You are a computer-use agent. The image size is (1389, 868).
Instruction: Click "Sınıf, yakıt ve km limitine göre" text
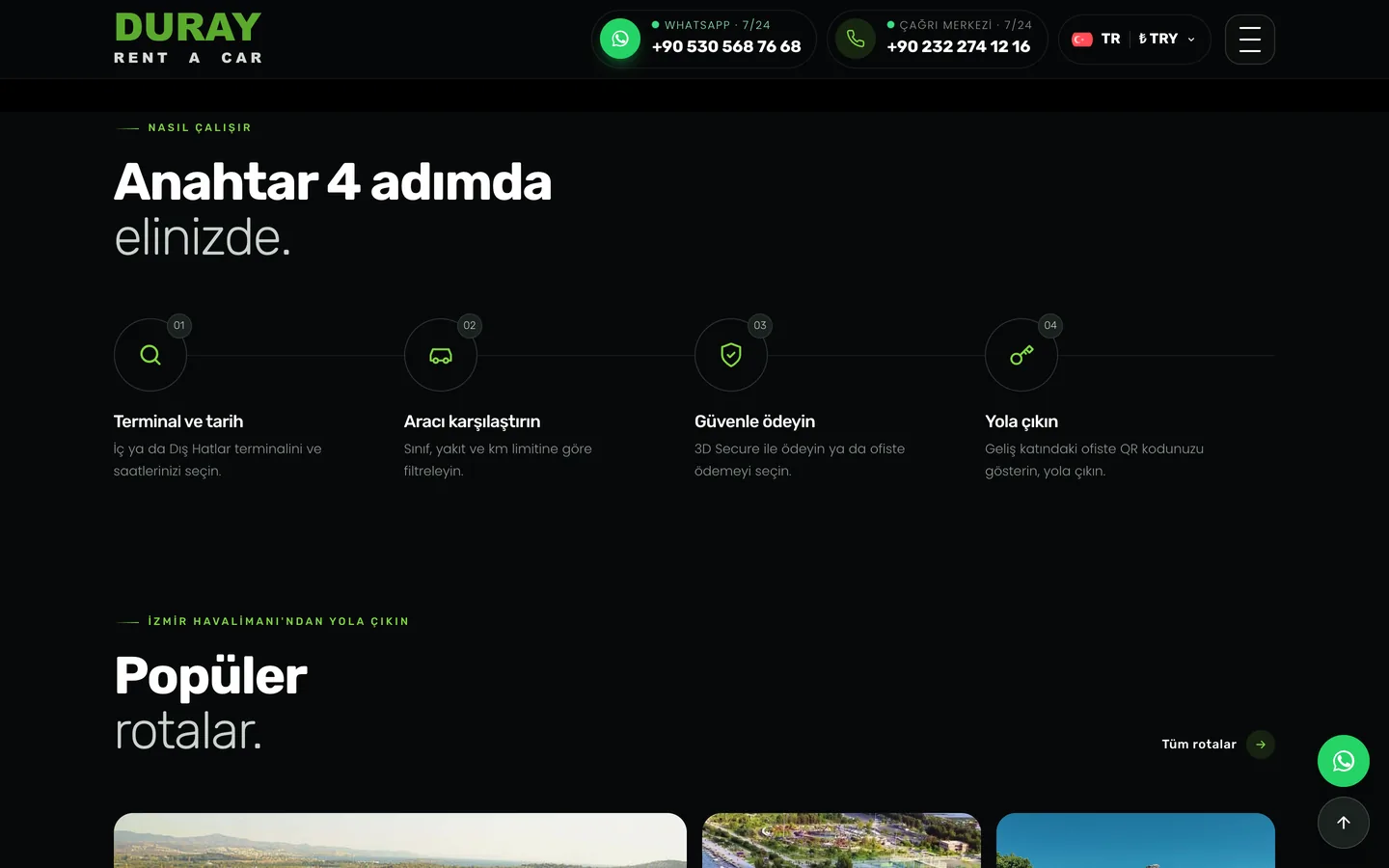point(498,448)
